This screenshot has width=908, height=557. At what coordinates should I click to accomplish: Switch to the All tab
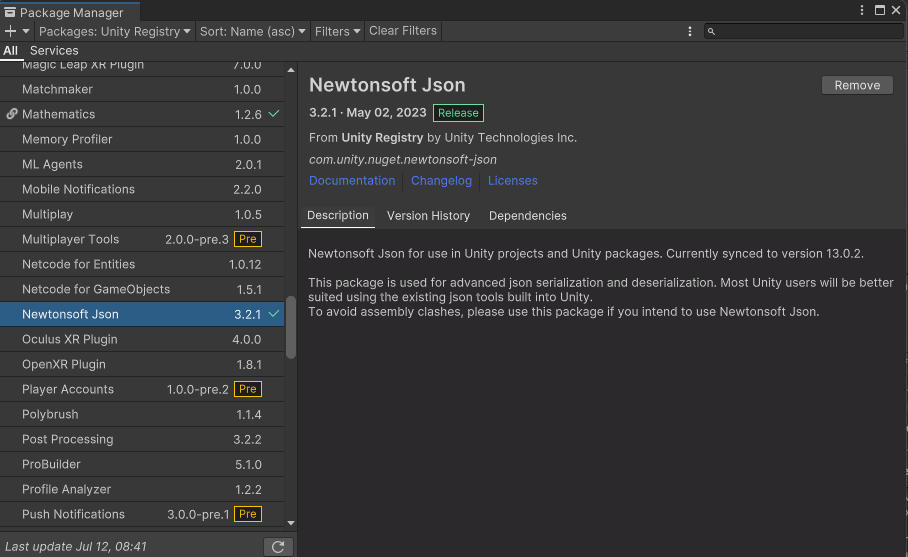(10, 50)
